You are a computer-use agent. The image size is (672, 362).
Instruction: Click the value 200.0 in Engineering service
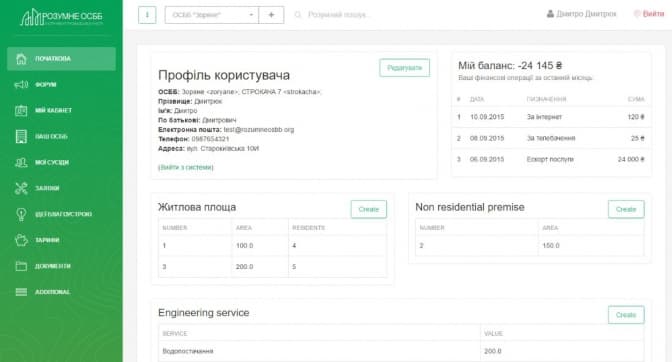click(x=492, y=351)
